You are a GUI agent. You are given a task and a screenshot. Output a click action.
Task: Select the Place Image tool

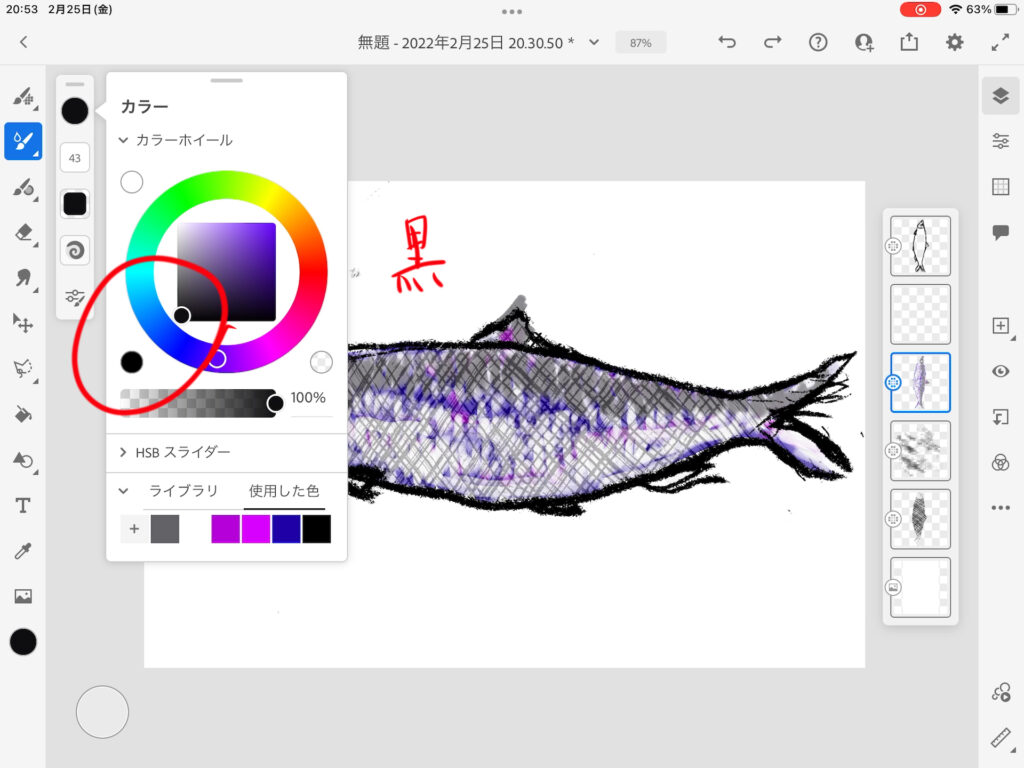pos(23,596)
